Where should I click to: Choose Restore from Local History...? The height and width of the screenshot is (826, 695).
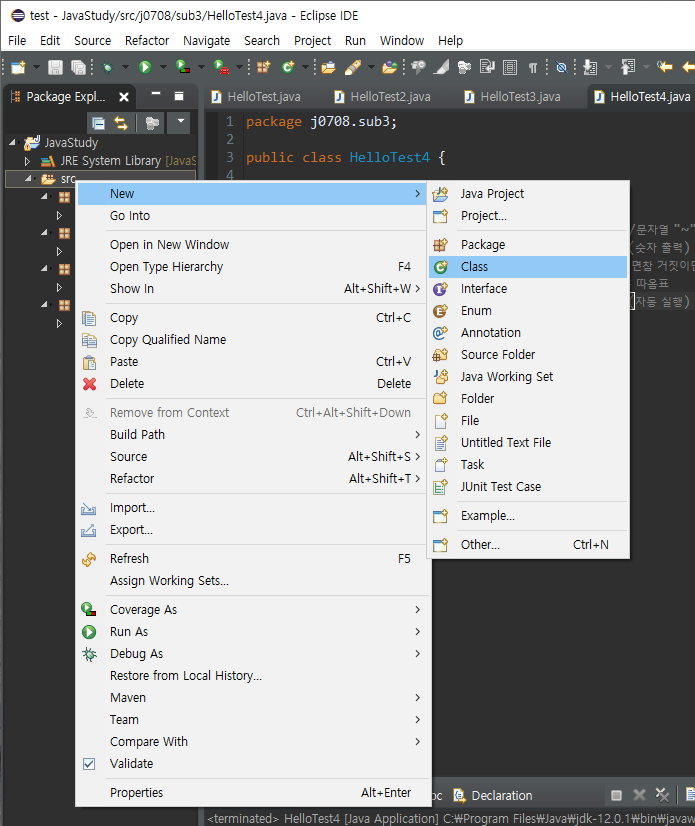point(252,676)
